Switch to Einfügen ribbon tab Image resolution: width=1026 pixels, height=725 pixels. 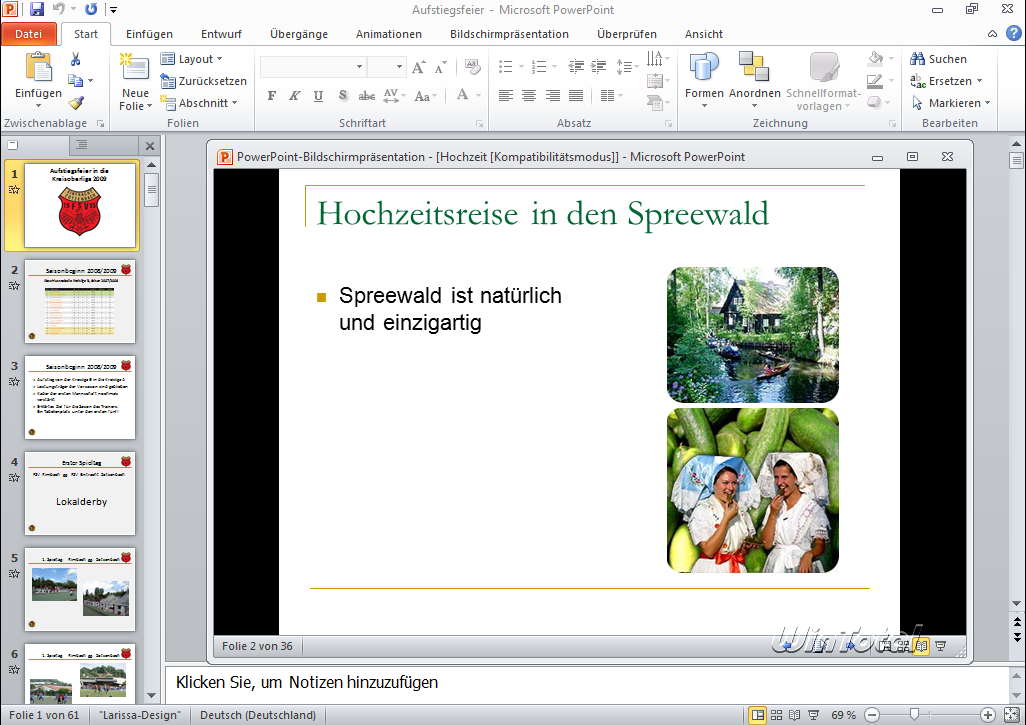(149, 34)
